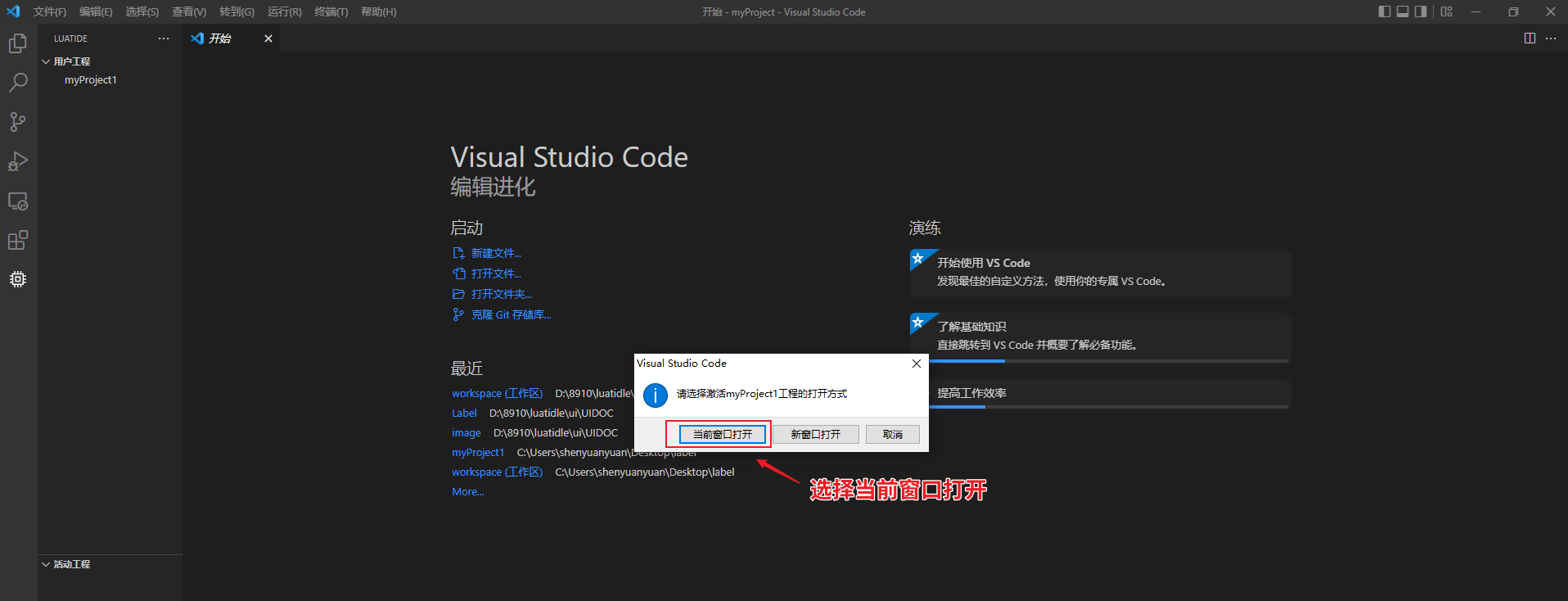Select myProject1 in the project tree
Image resolution: width=1568 pixels, height=601 pixels.
pos(91,80)
